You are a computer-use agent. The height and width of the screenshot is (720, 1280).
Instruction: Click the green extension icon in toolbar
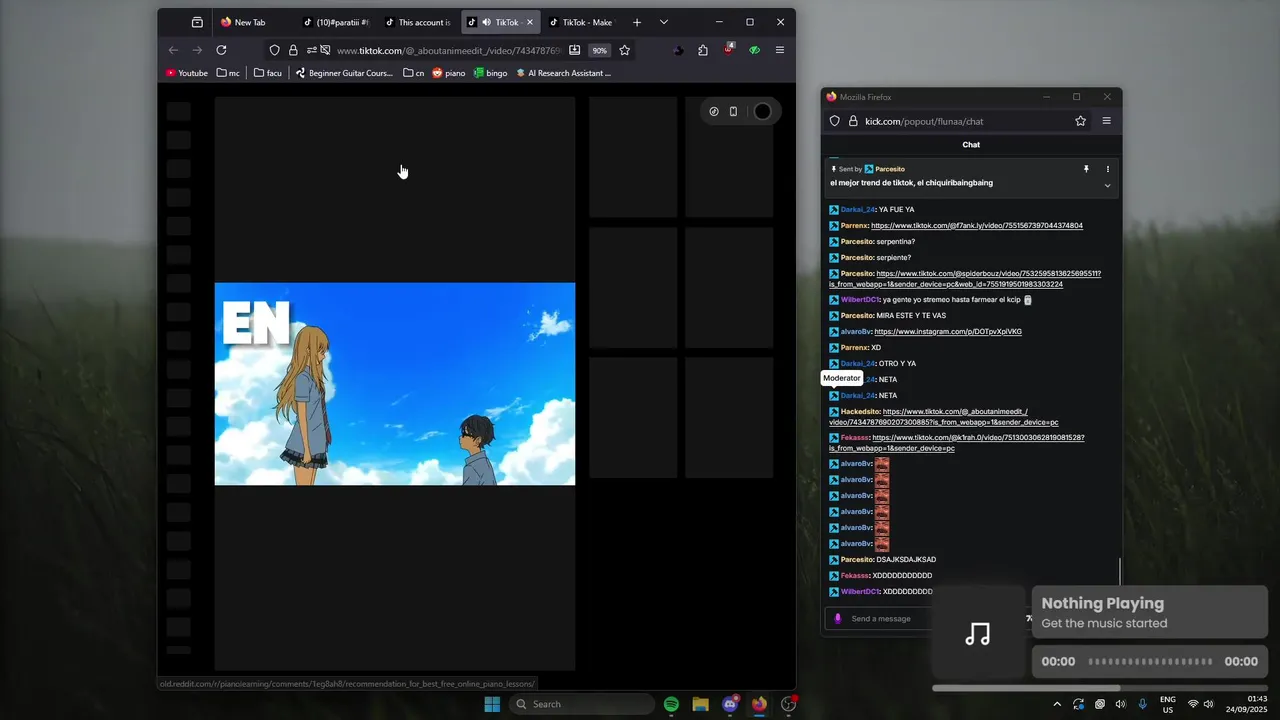coord(755,50)
